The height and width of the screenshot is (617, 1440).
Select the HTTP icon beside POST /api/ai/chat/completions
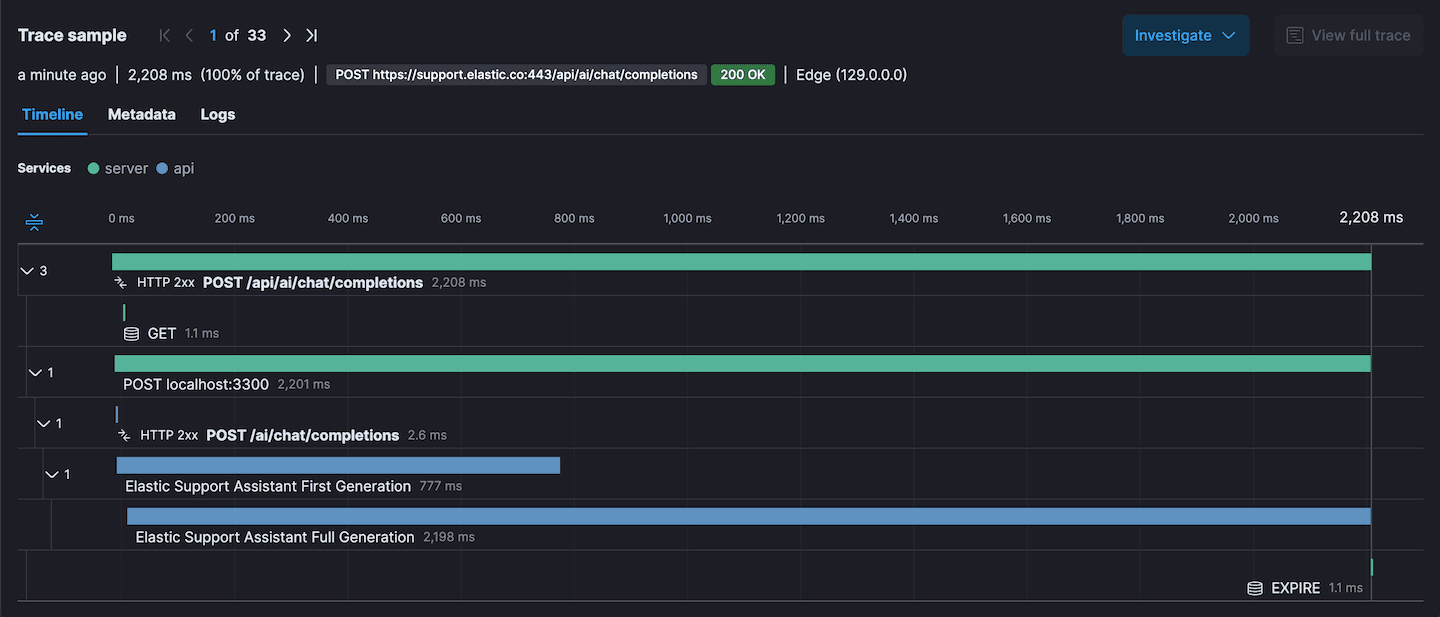123,282
